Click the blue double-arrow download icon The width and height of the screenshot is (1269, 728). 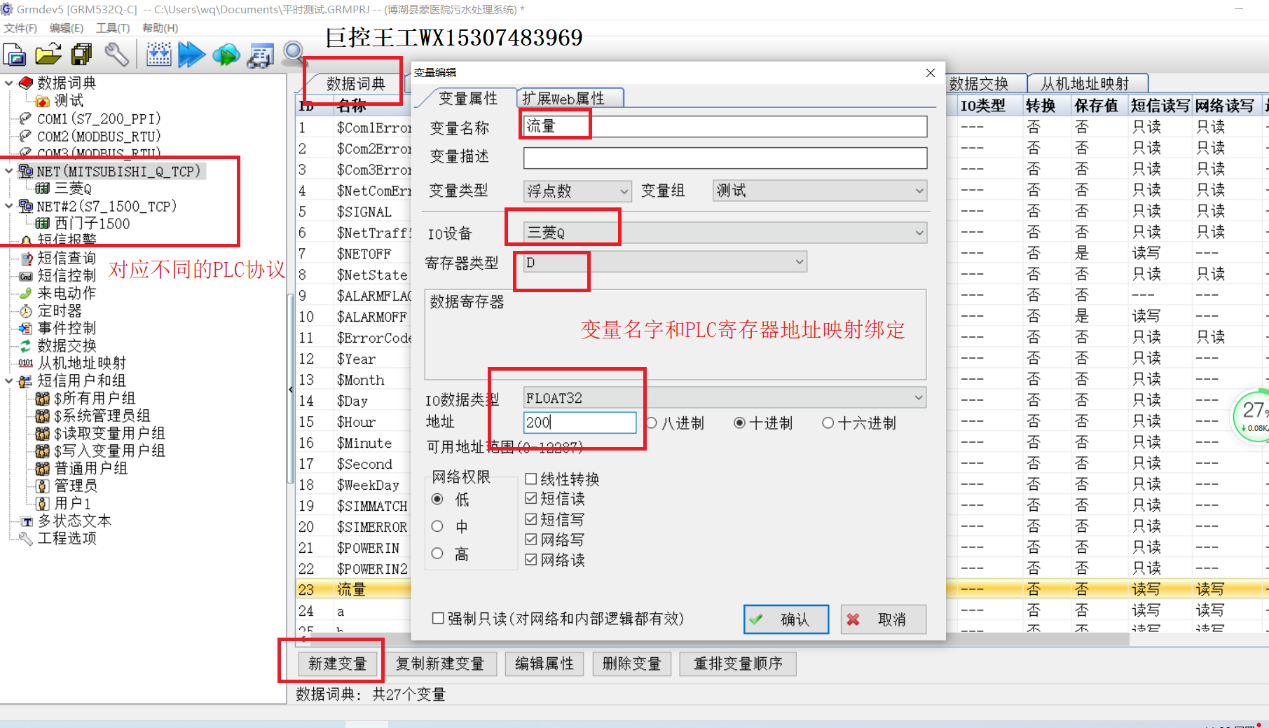click(191, 55)
